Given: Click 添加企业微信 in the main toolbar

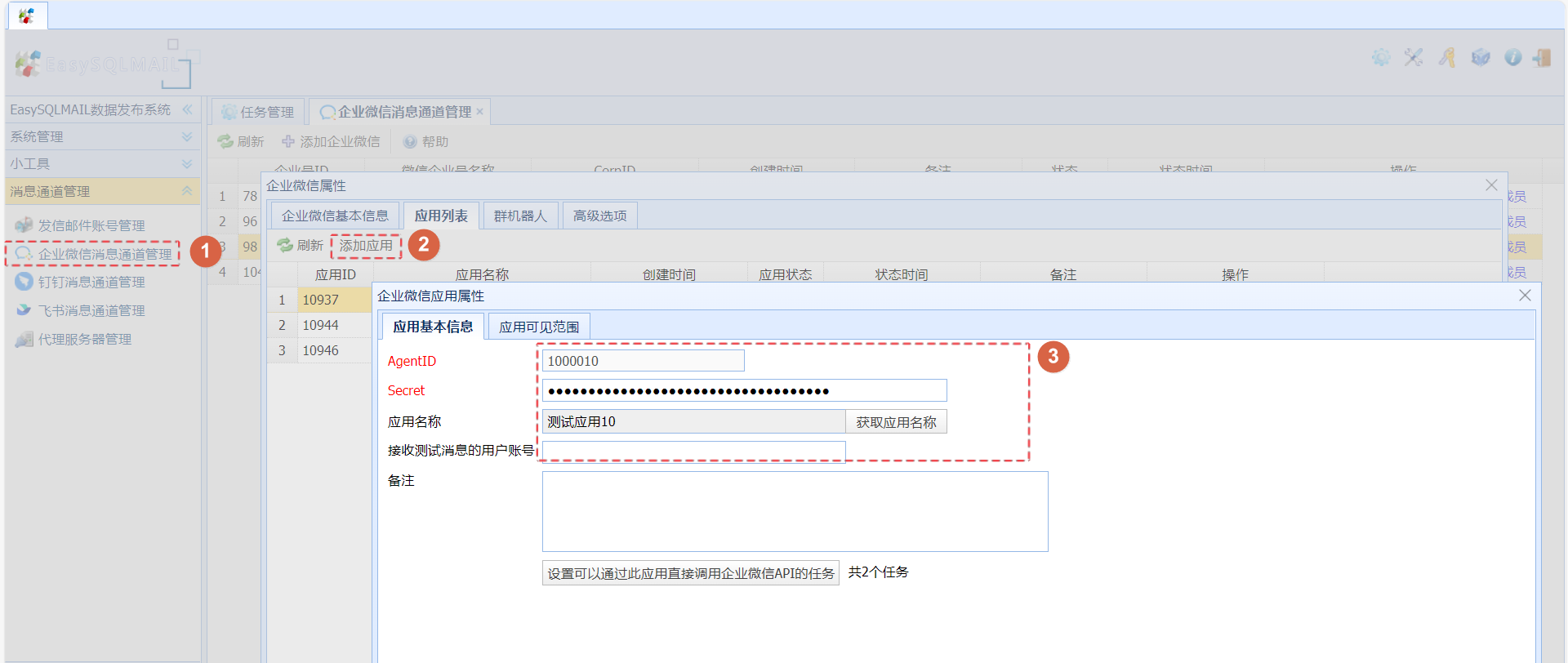Looking at the screenshot, I should click(x=340, y=141).
